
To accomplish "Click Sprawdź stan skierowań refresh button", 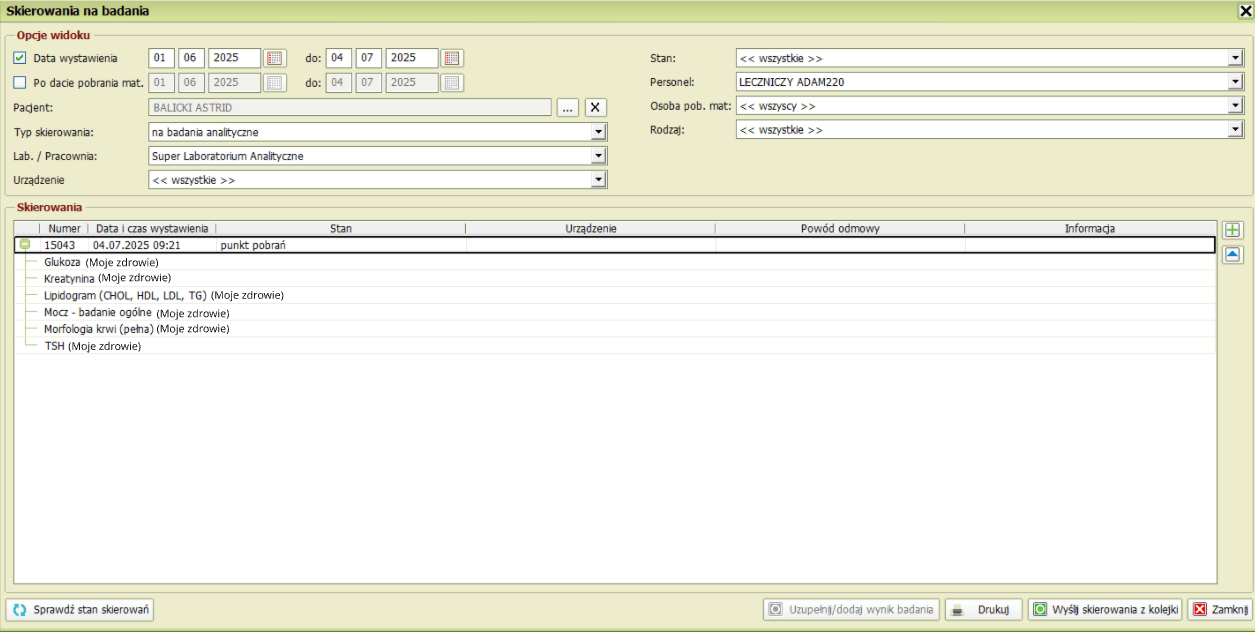I will click(81, 609).
